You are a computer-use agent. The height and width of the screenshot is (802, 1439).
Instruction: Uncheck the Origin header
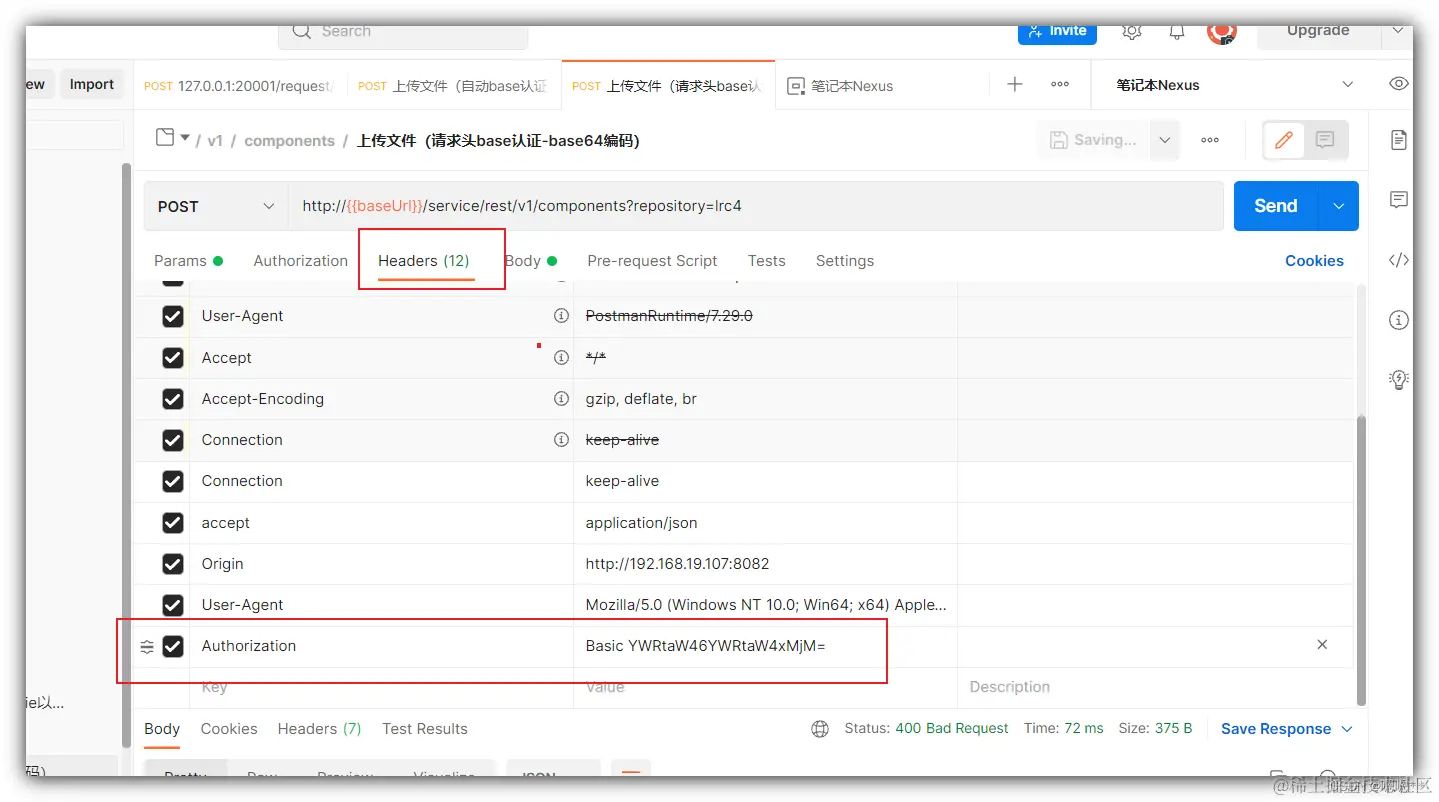[173, 564]
